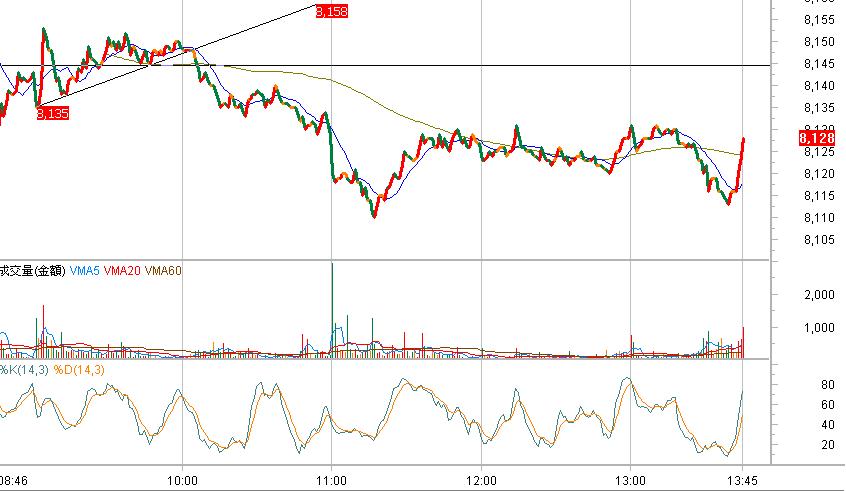Click the 8,155 price axis value
The height and width of the screenshot is (491, 846).
pos(819,20)
